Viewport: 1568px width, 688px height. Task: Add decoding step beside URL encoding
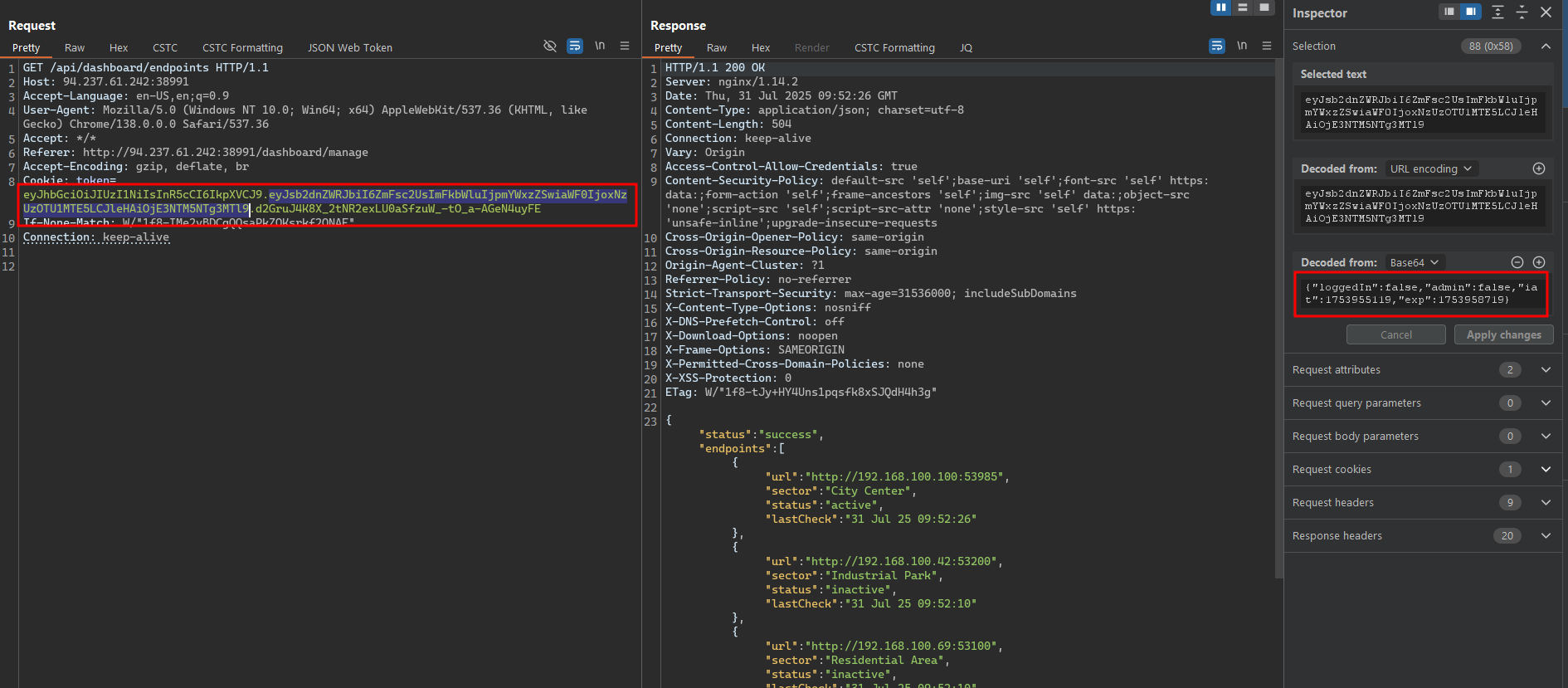coord(1539,168)
